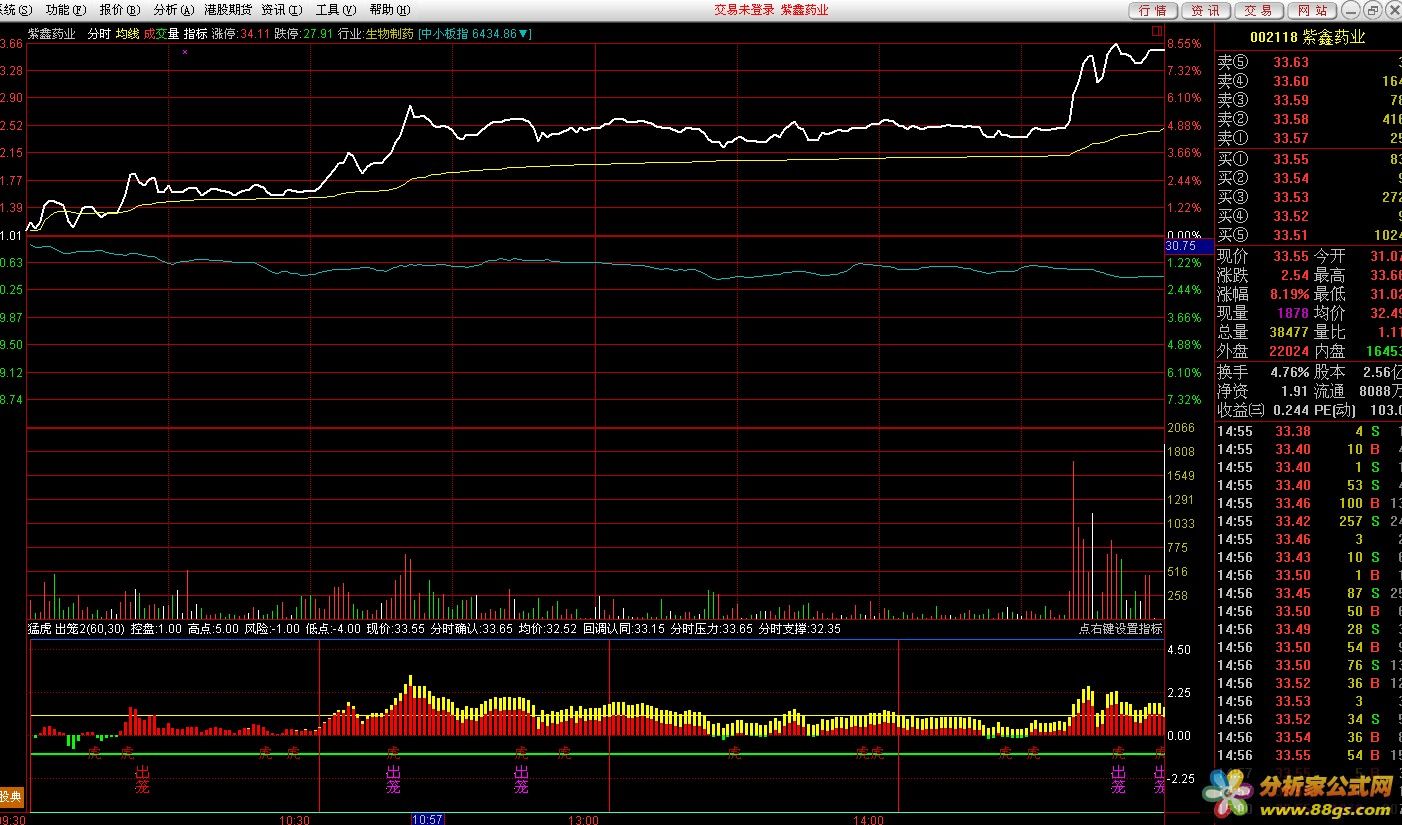Open the 工具(V) menu

coord(335,10)
